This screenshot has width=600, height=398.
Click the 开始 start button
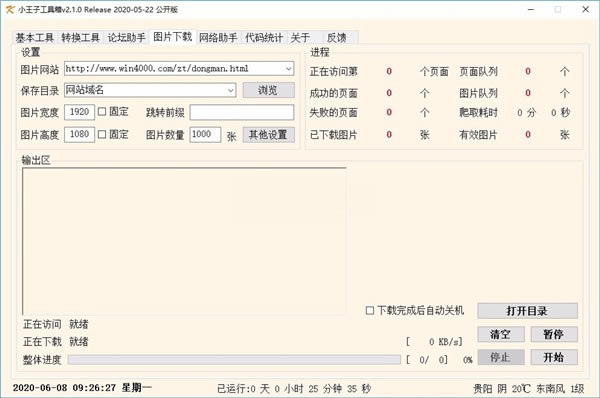[554, 357]
